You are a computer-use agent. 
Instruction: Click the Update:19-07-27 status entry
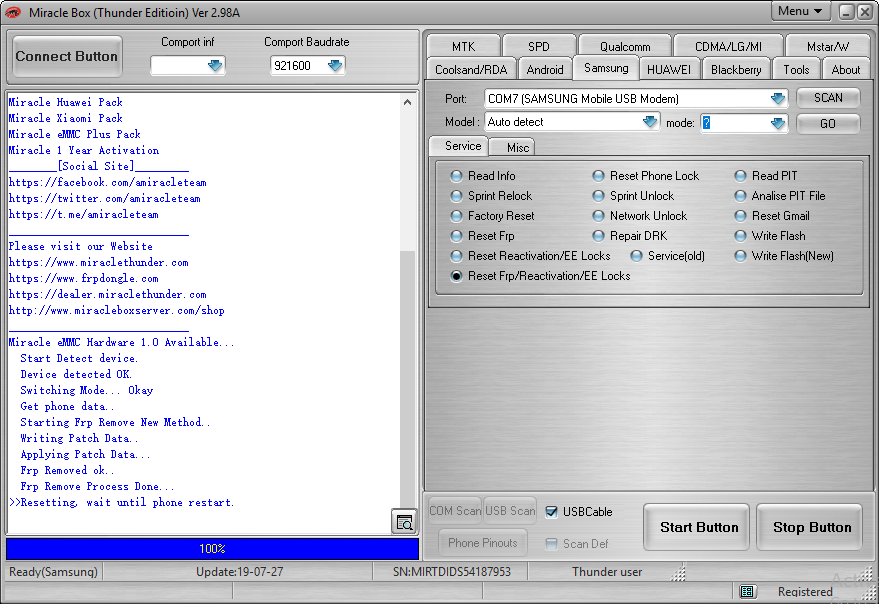click(x=239, y=571)
